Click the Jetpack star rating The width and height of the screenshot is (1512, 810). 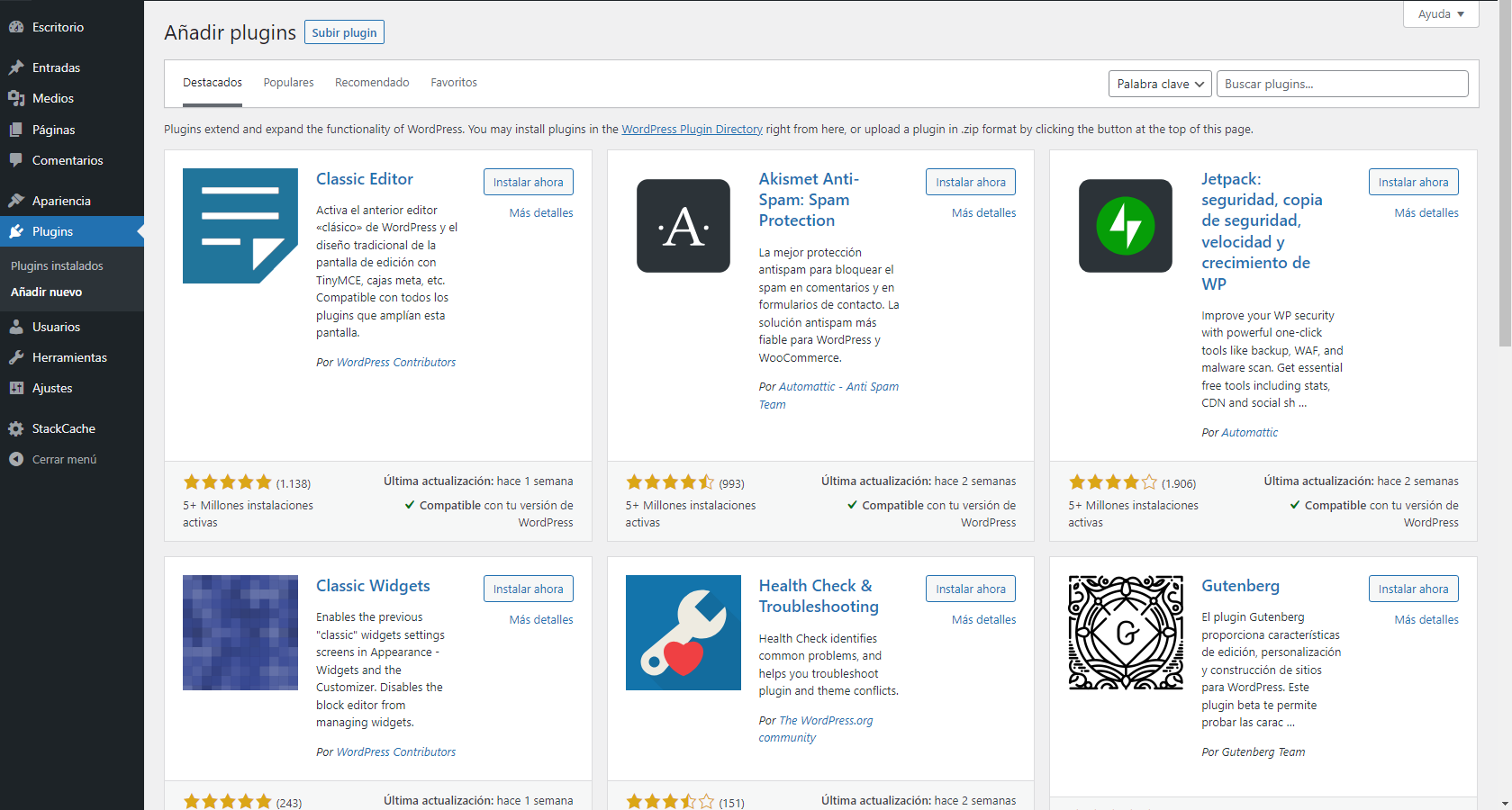pos(1113,482)
